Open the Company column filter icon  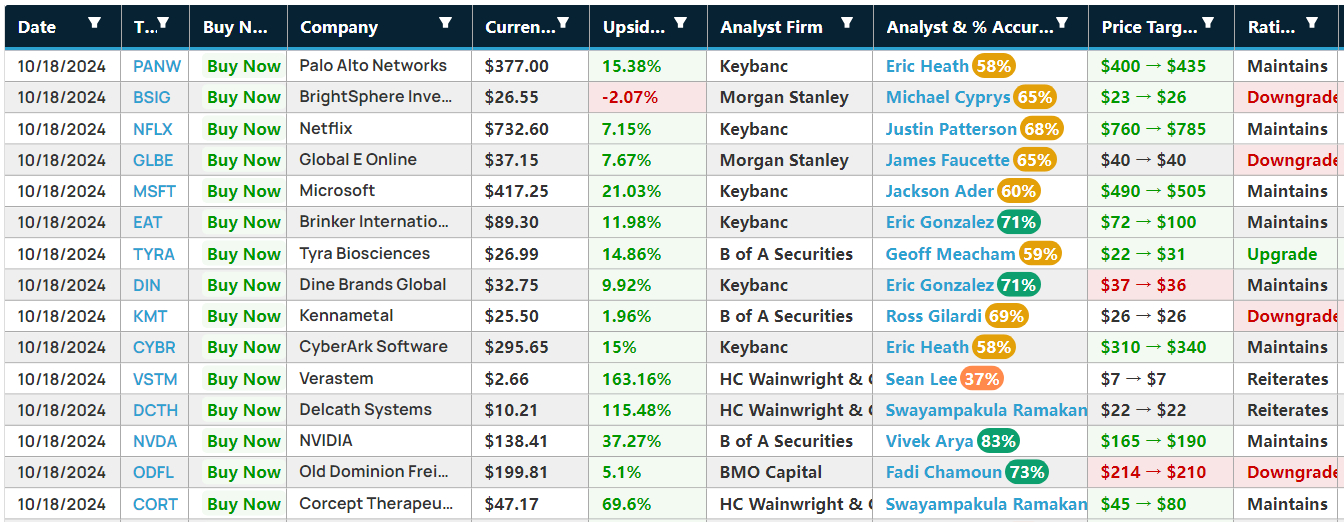pyautogui.click(x=445, y=23)
